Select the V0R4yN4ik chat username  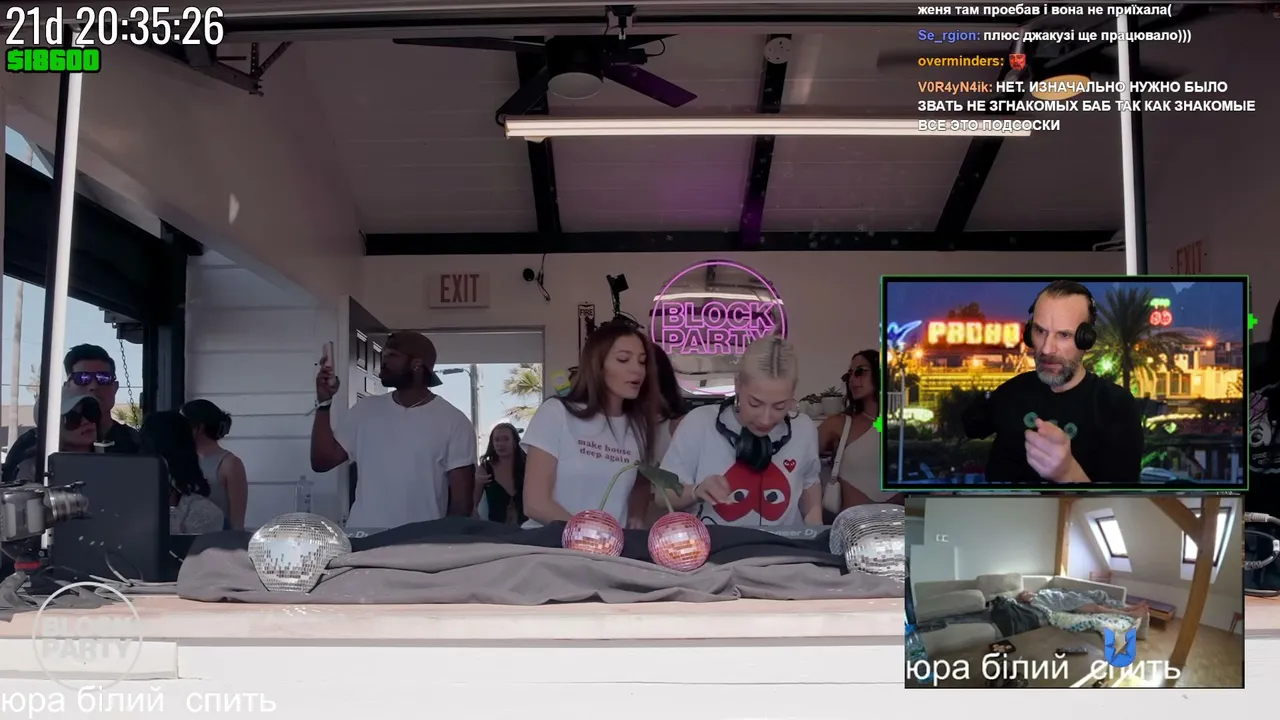[955, 87]
